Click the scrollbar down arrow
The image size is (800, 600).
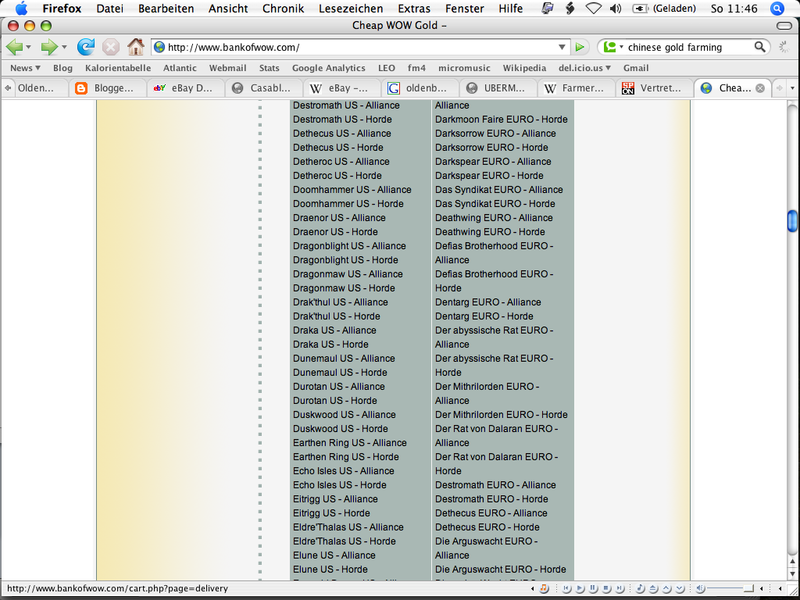(792, 573)
